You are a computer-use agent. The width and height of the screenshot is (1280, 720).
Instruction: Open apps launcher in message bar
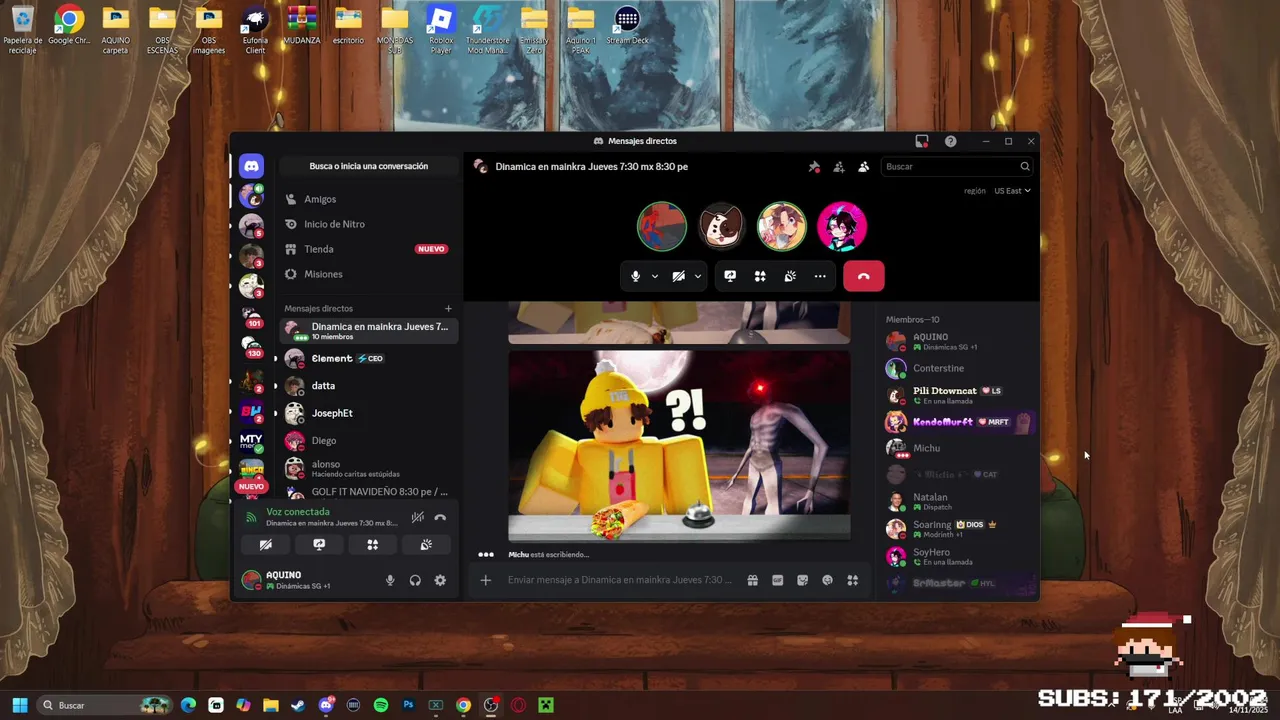853,580
